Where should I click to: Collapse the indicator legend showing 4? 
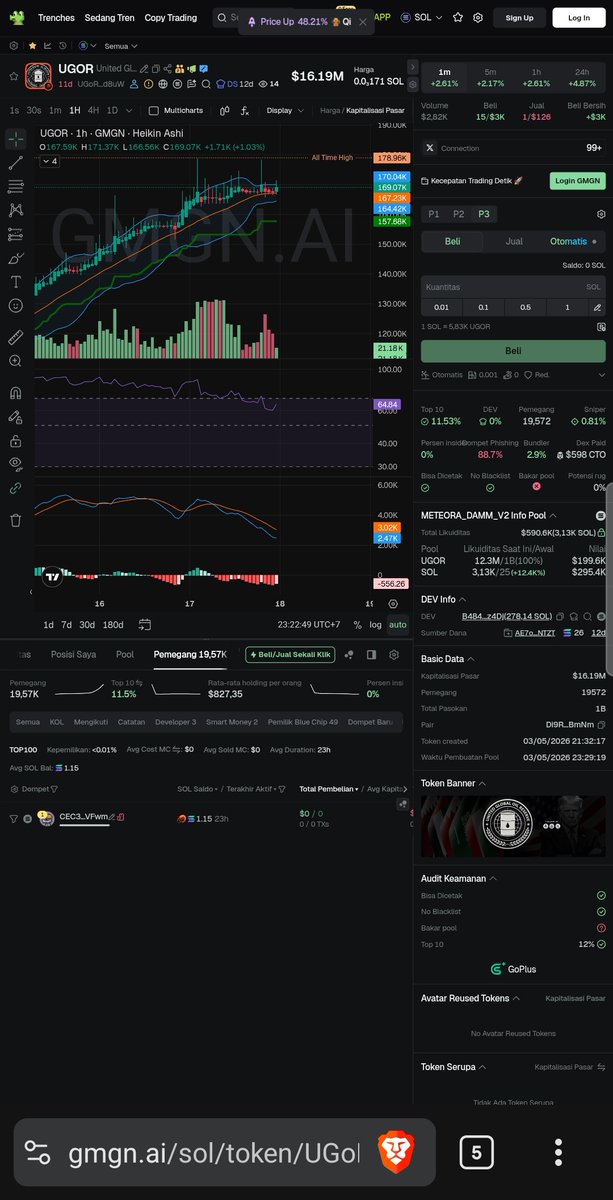point(49,161)
